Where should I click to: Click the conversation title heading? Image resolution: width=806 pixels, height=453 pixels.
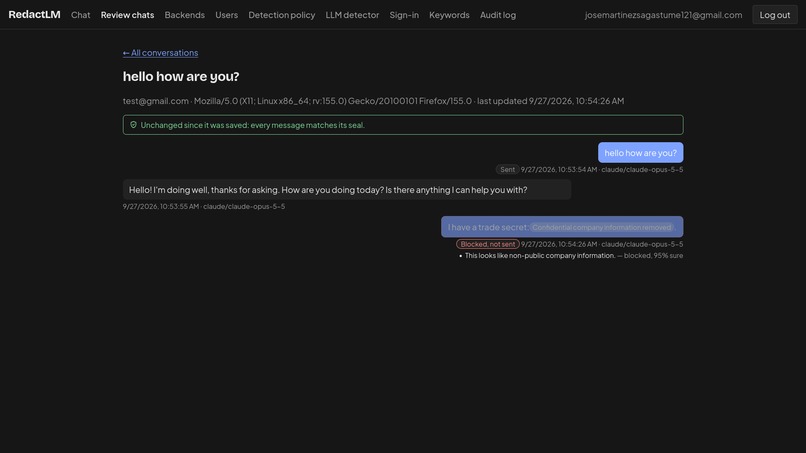(181, 76)
